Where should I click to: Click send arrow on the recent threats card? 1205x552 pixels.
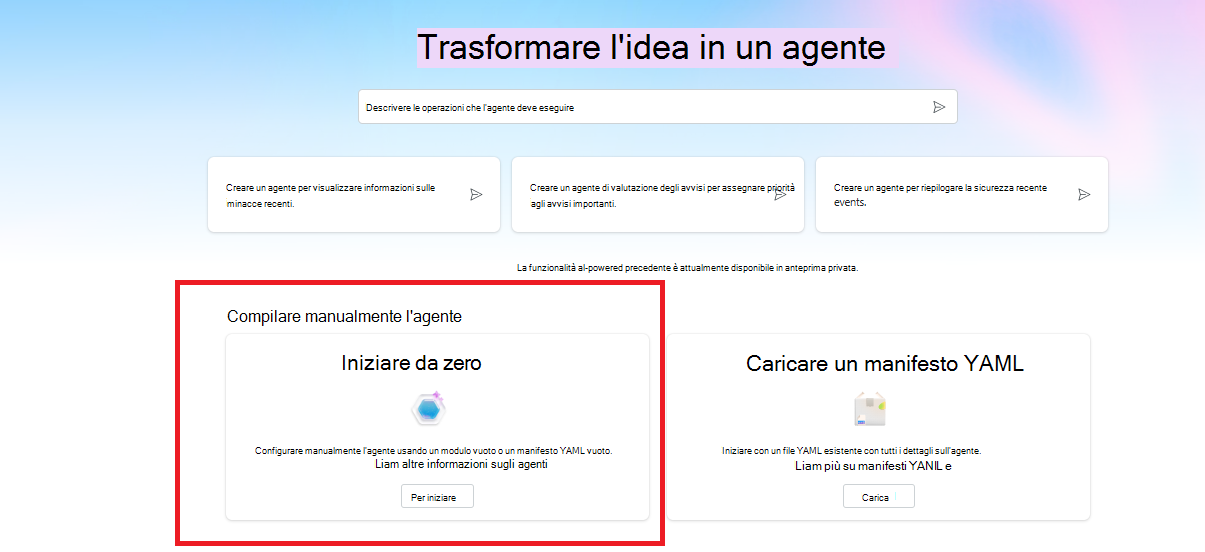click(476, 195)
